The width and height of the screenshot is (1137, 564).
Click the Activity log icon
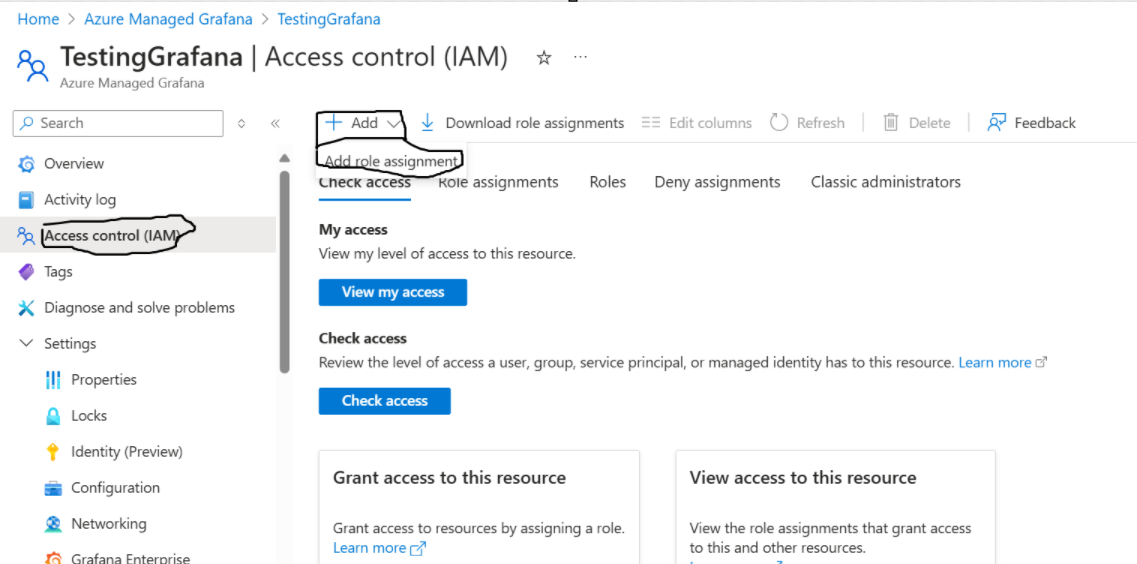coord(26,199)
